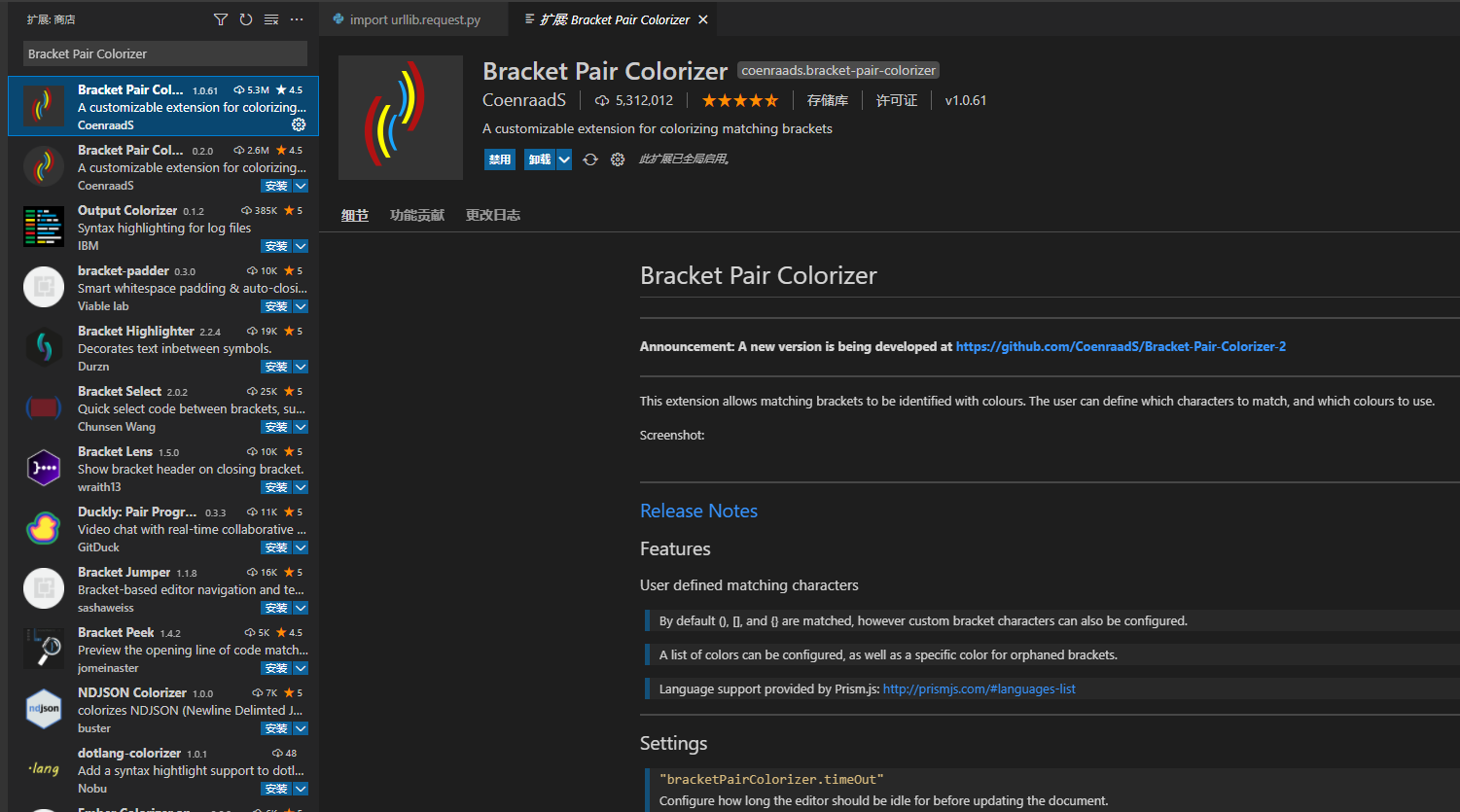Viewport: 1460px width, 812px height.
Task: Open install dropdown for Bracket Jumper
Action: (x=301, y=608)
